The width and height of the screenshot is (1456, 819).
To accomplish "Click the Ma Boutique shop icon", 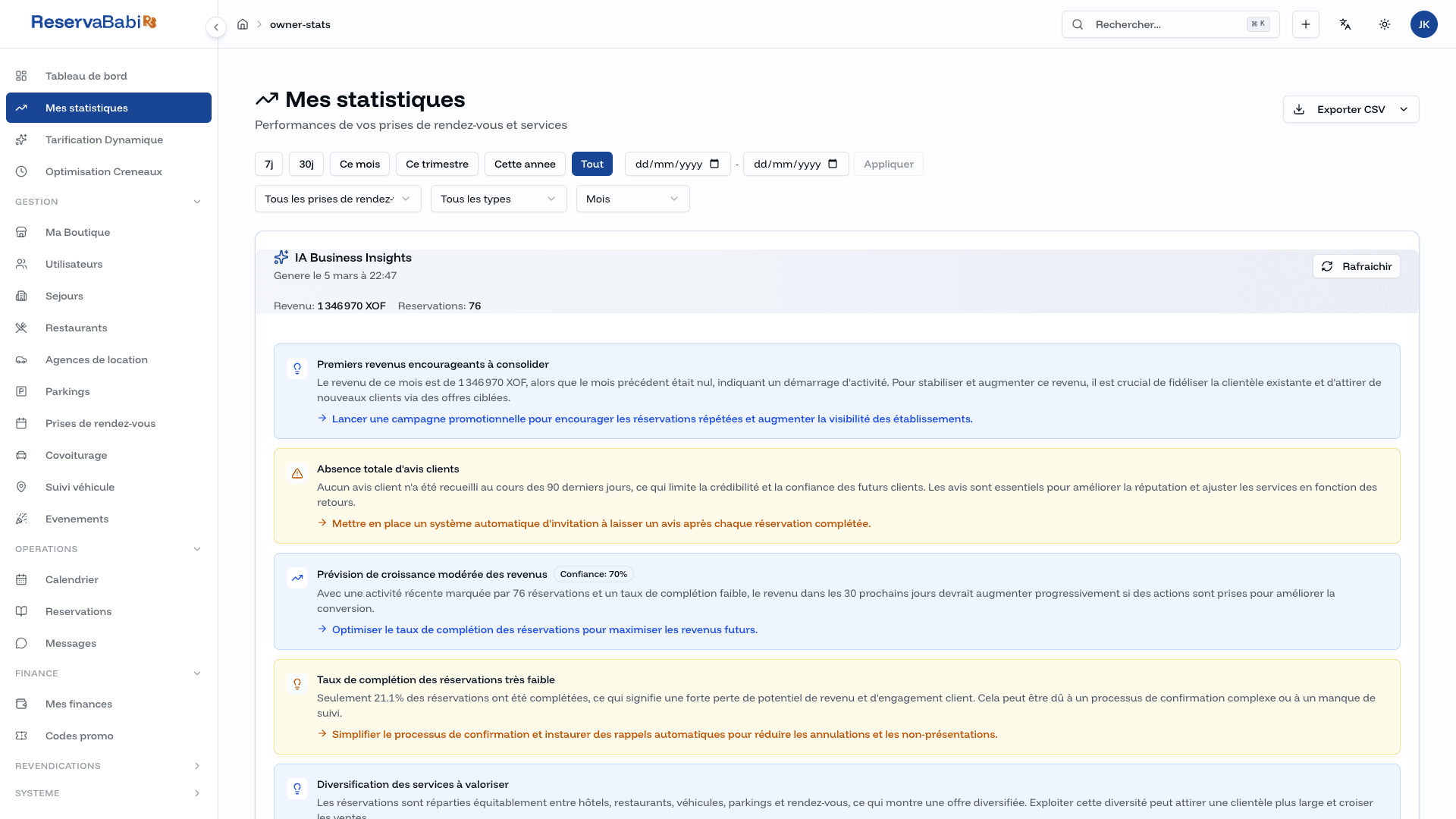I will (x=21, y=232).
